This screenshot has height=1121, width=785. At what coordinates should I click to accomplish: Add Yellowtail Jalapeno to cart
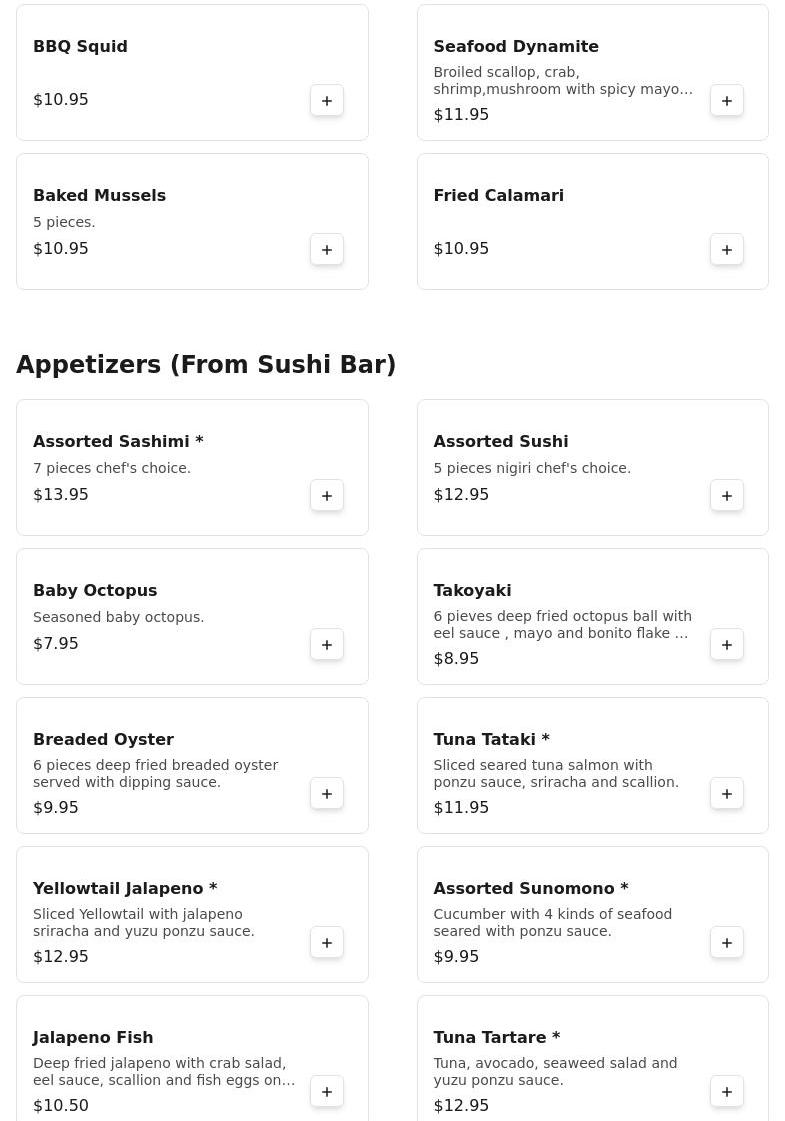[x=327, y=942]
